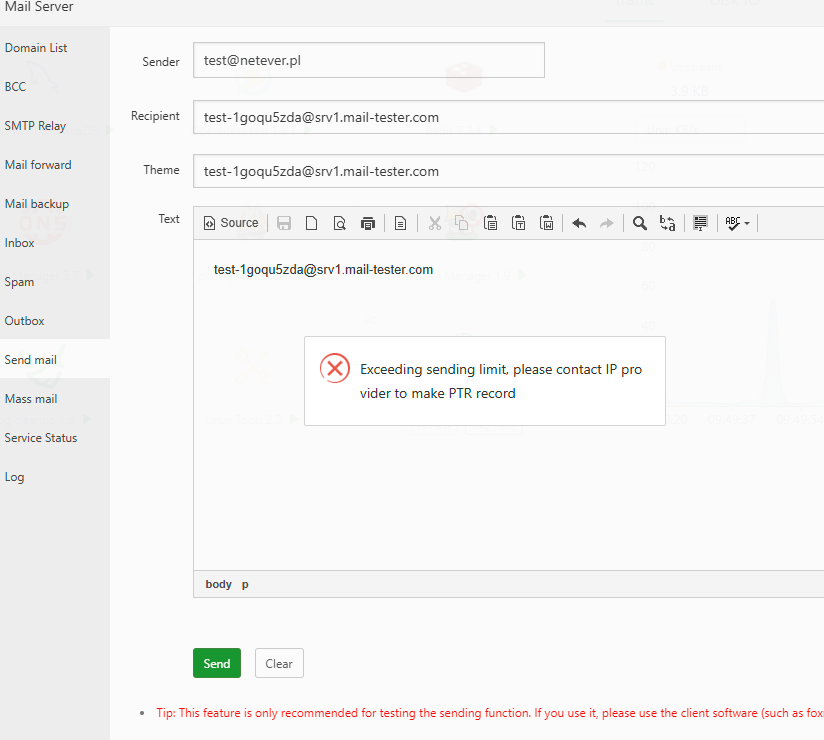Select the body element path tag
This screenshot has height=740, width=824.
click(x=218, y=584)
